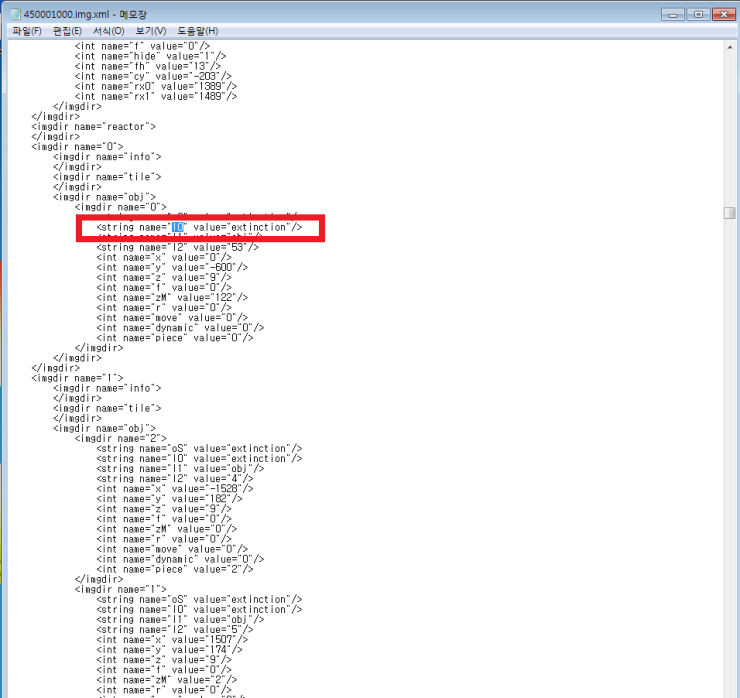The width and height of the screenshot is (740, 698).
Task: Open the 보기(V) menu
Action: tap(151, 31)
